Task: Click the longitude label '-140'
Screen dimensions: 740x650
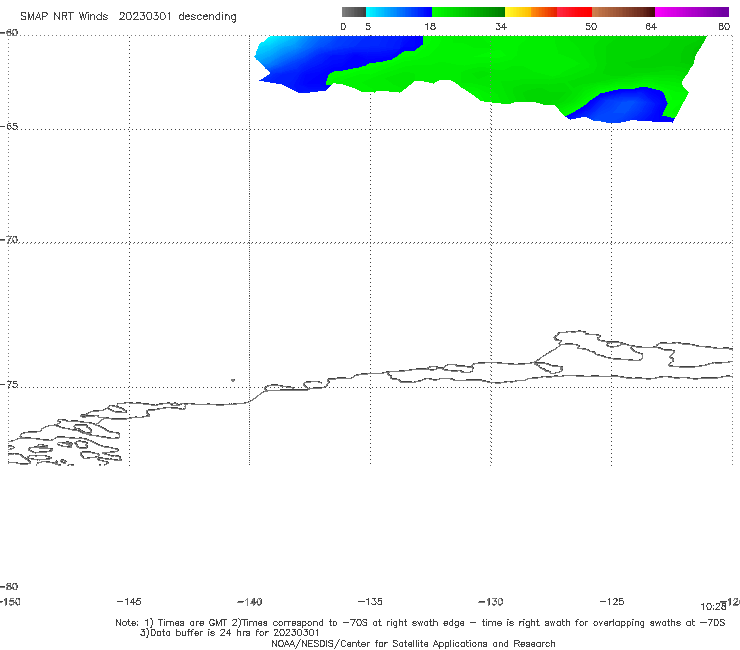Action: 249,601
